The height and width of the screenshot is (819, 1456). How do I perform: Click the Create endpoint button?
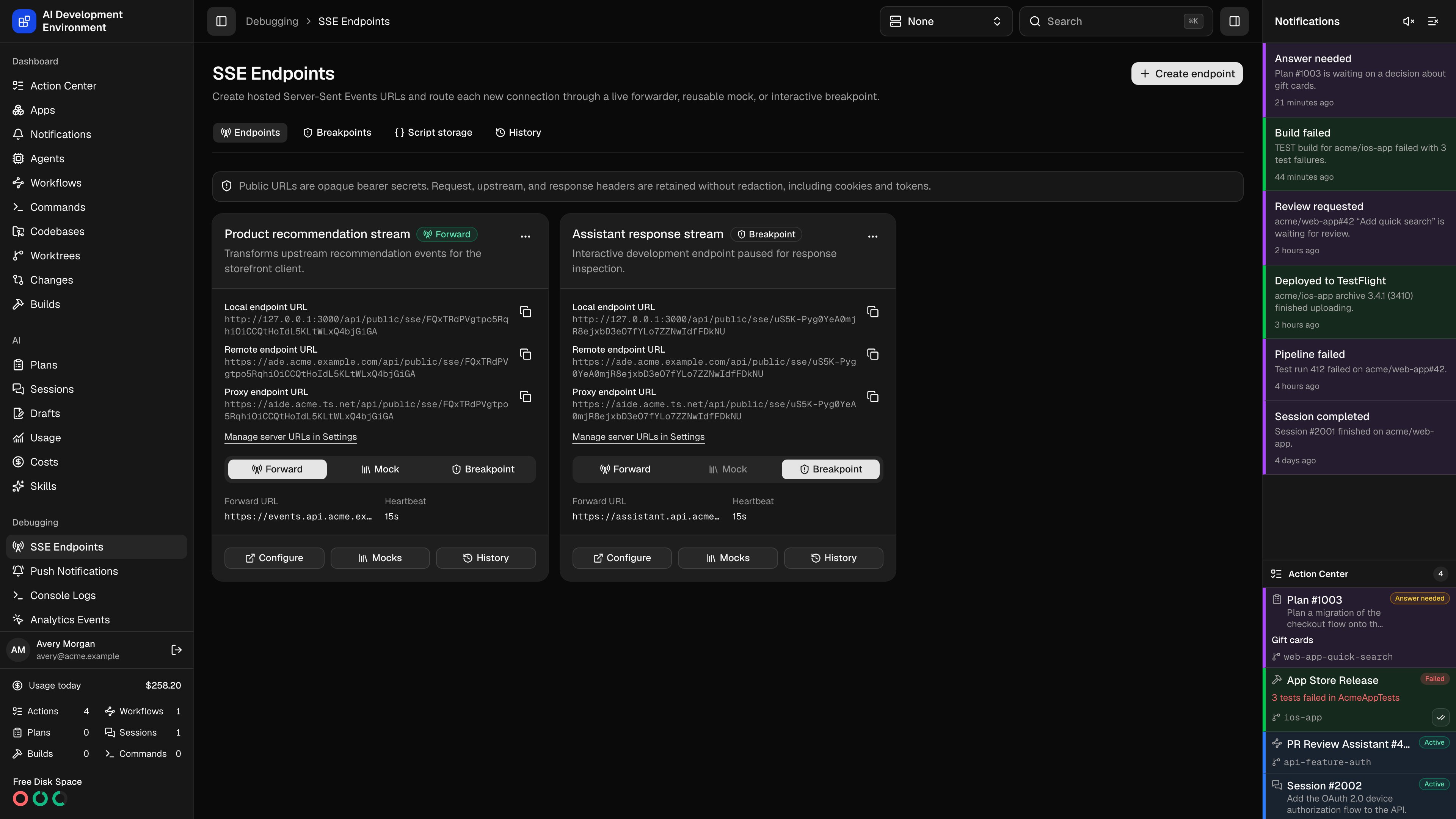click(1186, 74)
